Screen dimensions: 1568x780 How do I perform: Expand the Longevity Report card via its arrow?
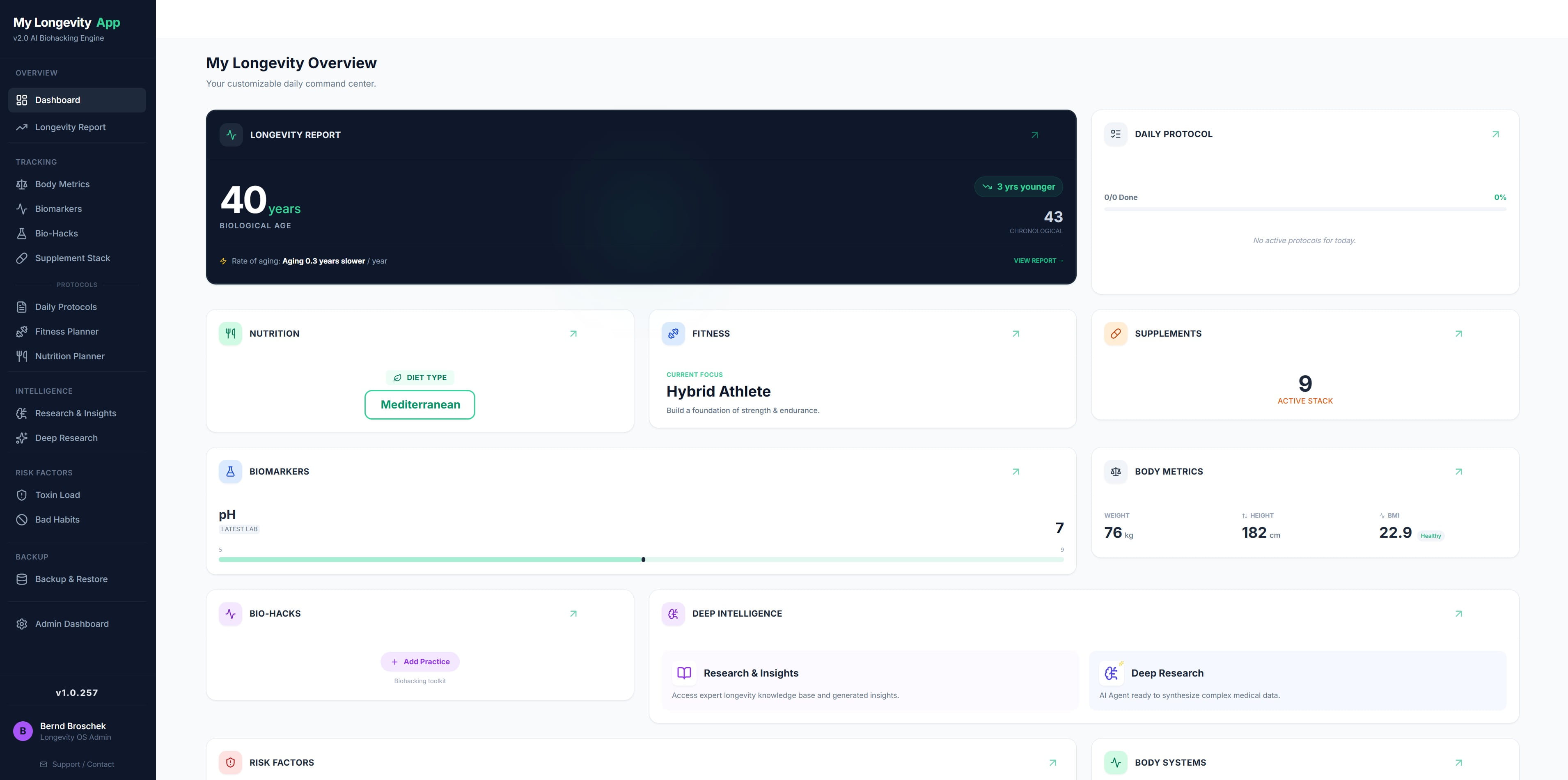point(1035,135)
